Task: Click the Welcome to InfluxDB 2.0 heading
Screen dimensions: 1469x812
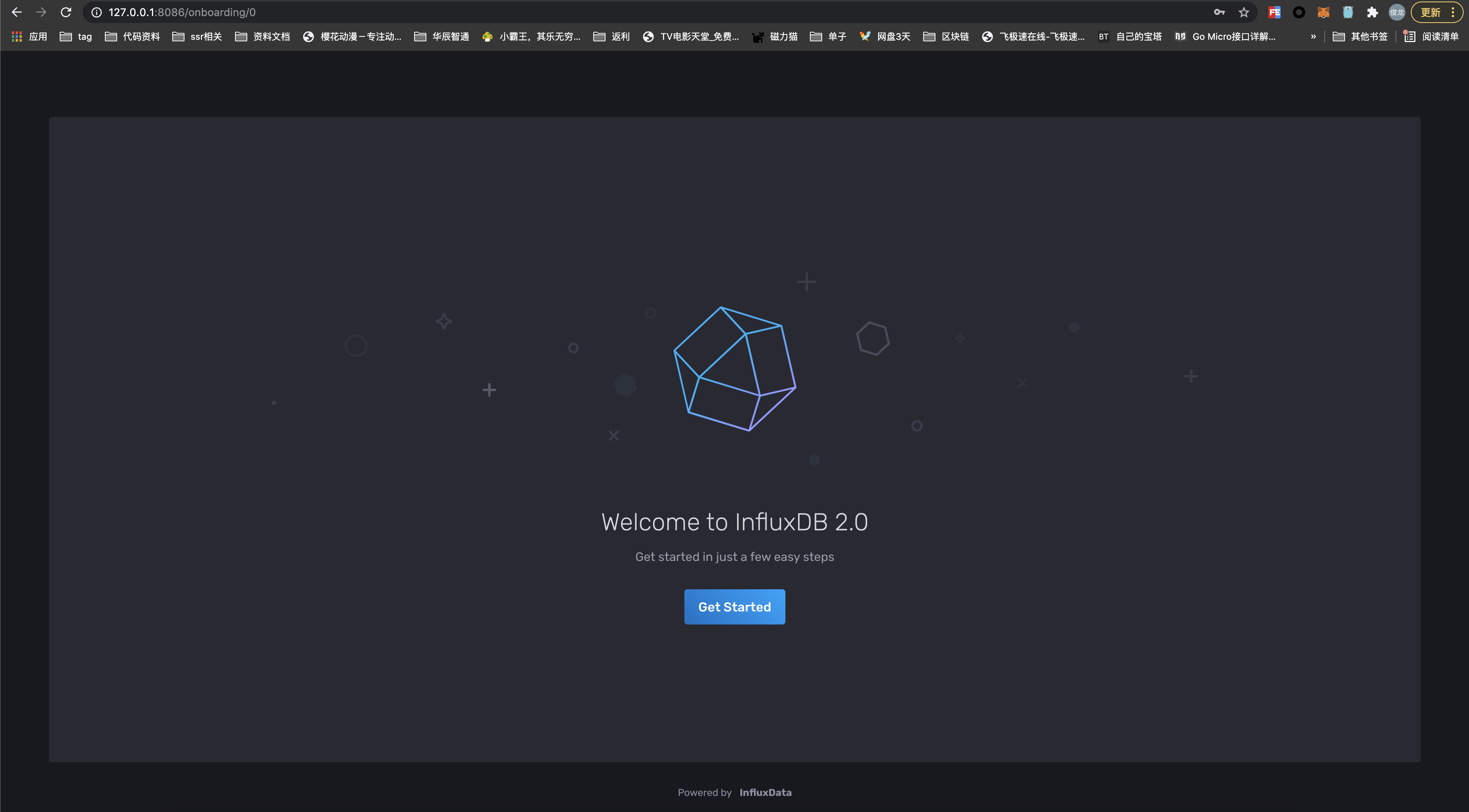Action: (x=734, y=522)
